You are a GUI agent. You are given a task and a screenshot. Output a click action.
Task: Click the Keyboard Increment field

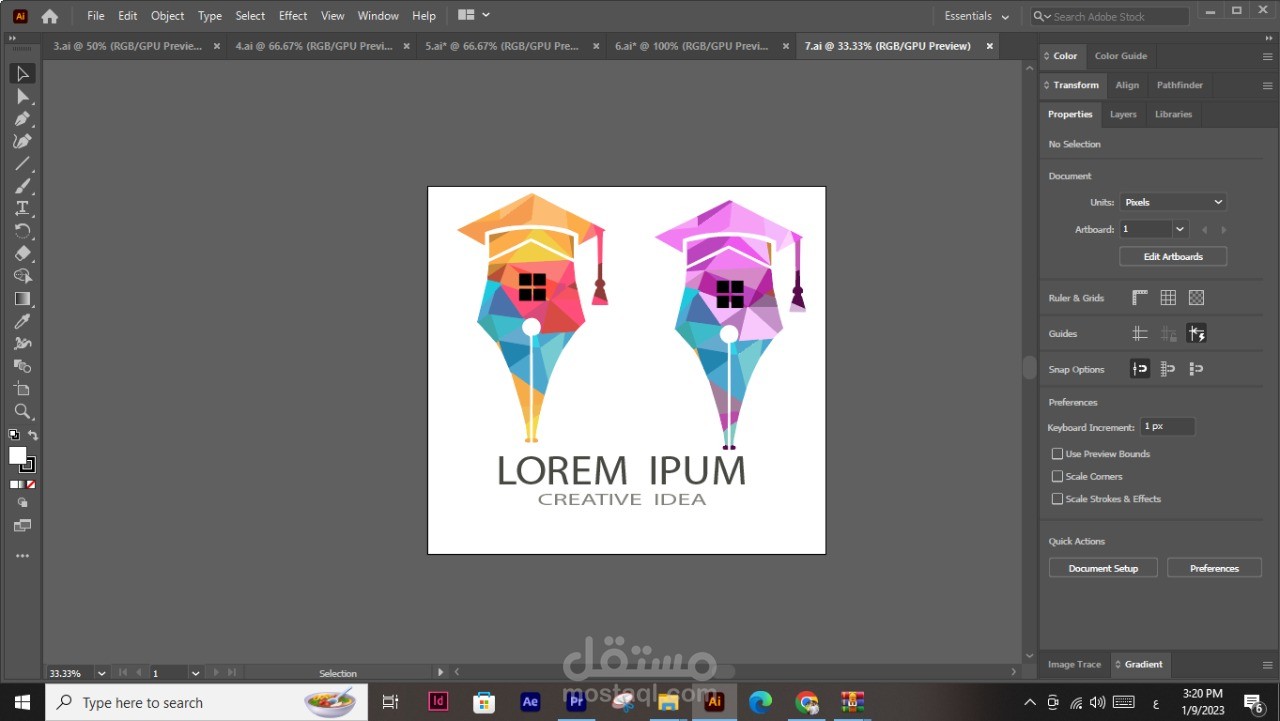click(1167, 427)
